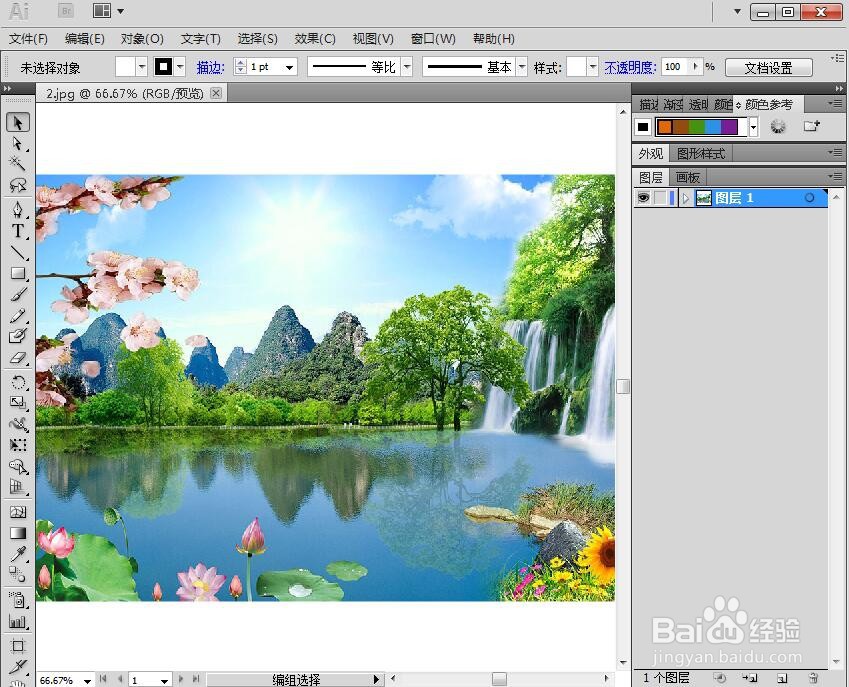Choose the Width/Warp tool

tap(18, 424)
